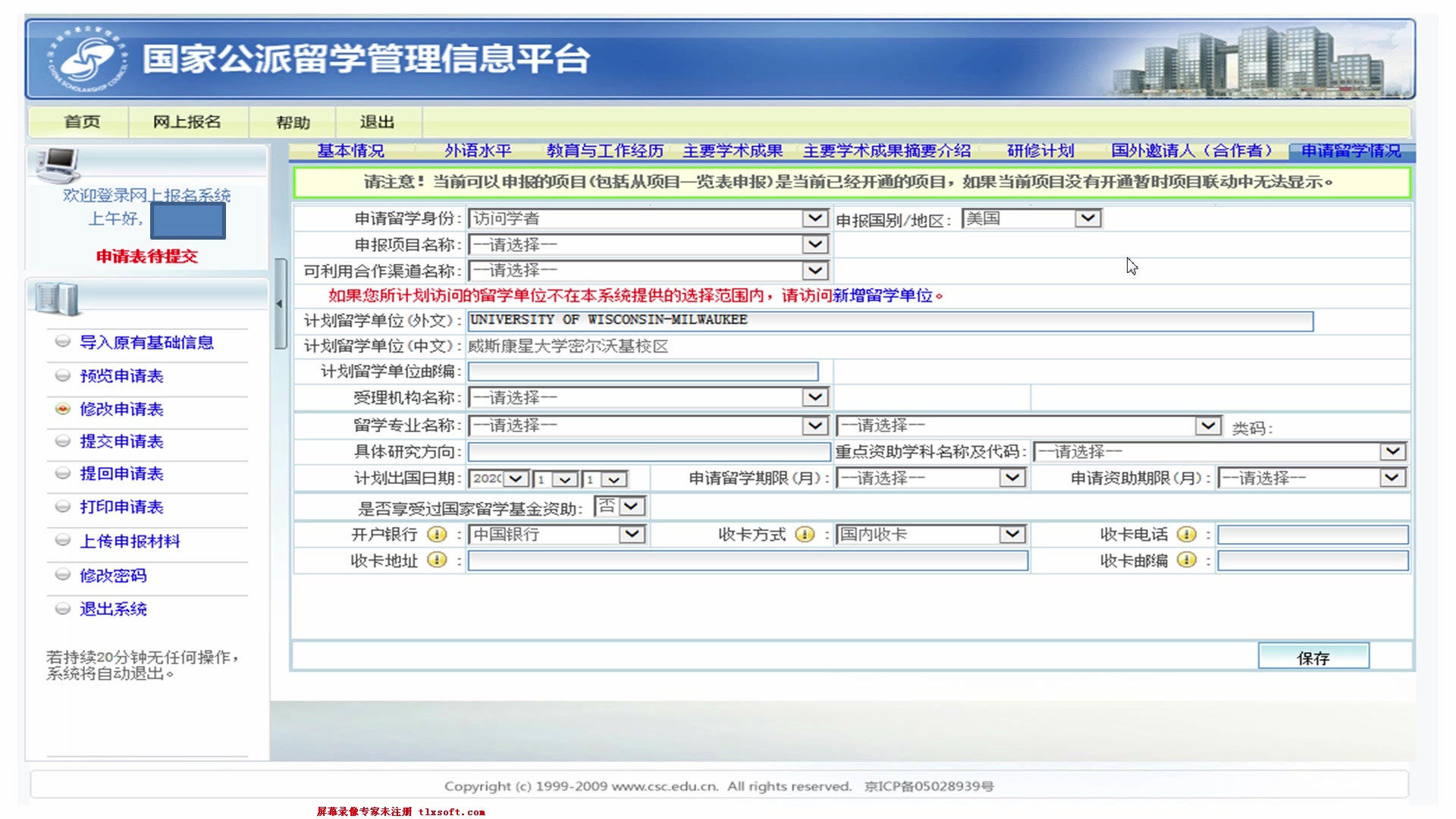Open the 受理机构名称 dropdown

tap(648, 397)
